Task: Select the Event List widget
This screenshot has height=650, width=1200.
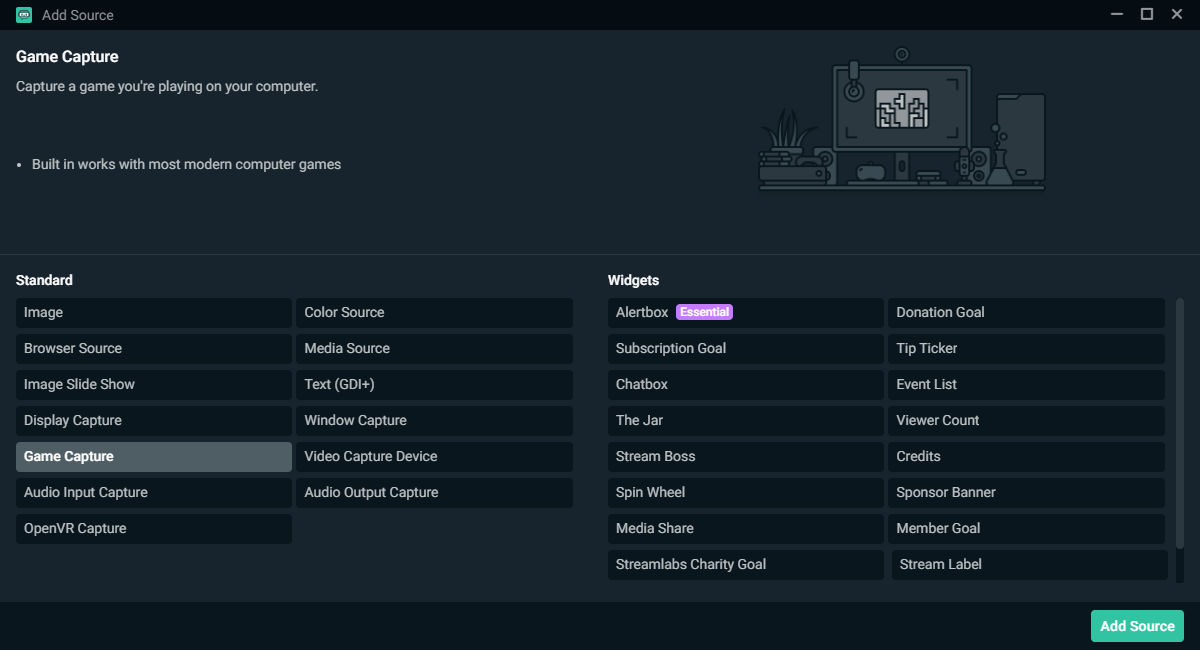Action: click(x=1026, y=385)
